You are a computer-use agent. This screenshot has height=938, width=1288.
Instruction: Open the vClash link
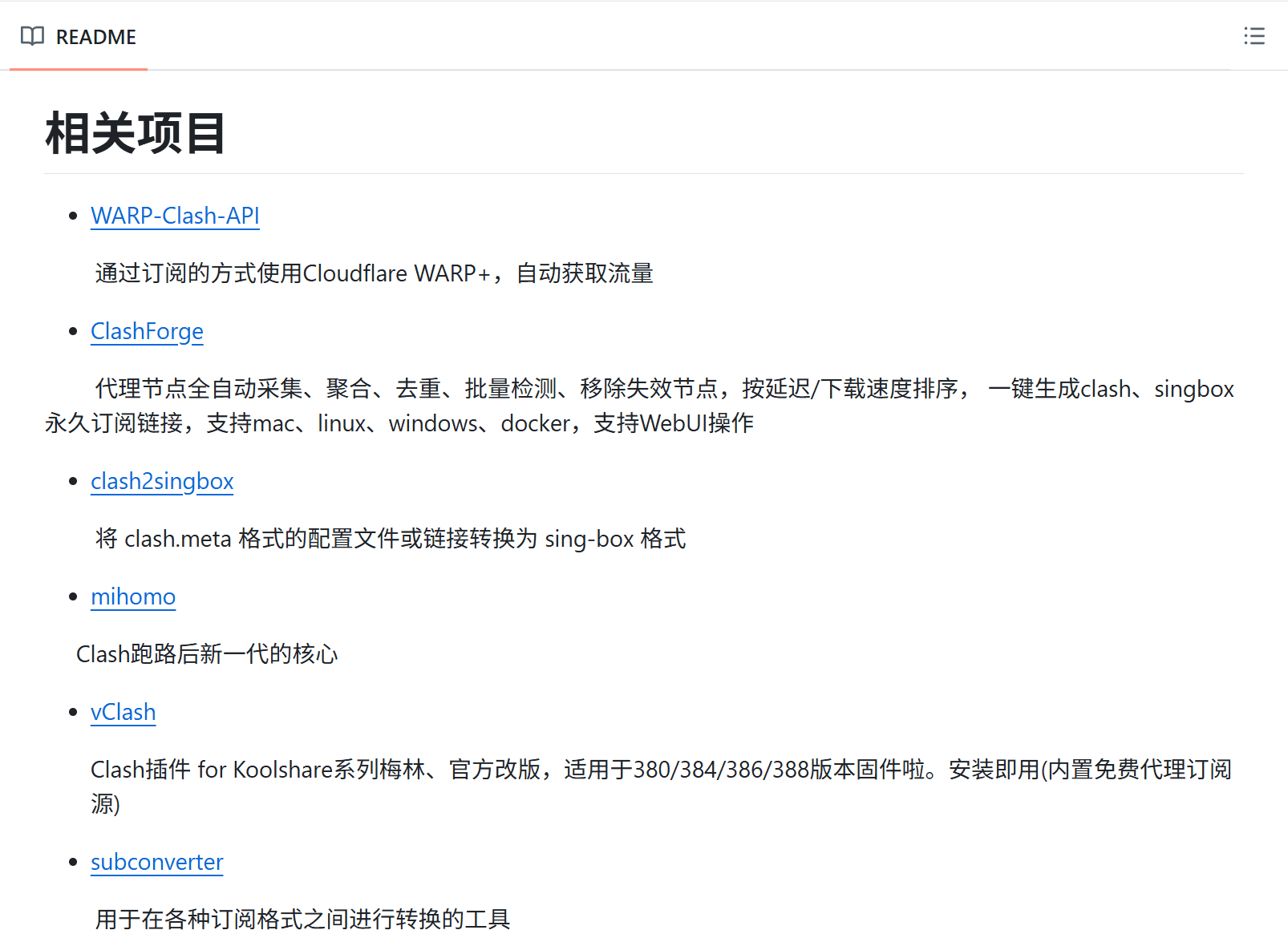[123, 712]
